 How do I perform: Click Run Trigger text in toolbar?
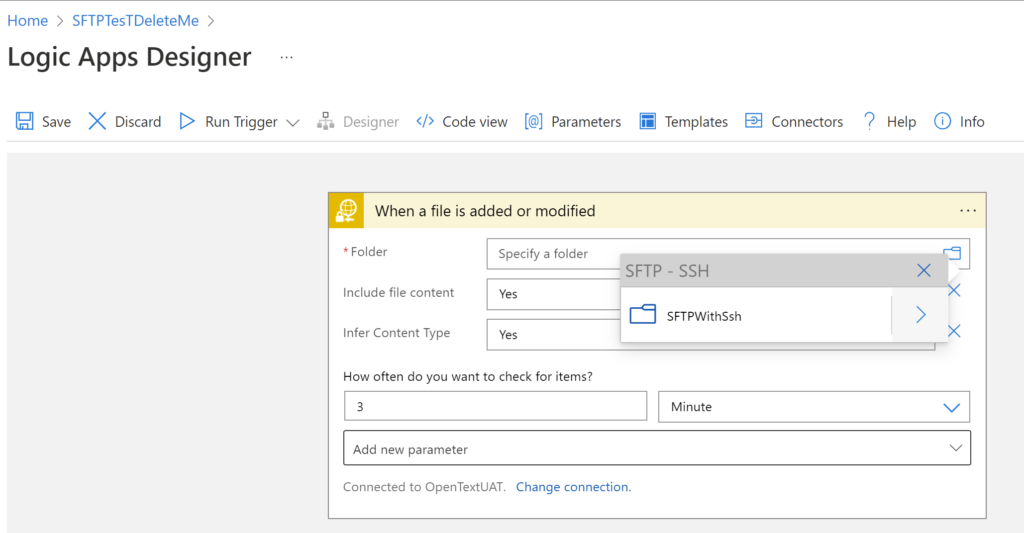(x=241, y=122)
